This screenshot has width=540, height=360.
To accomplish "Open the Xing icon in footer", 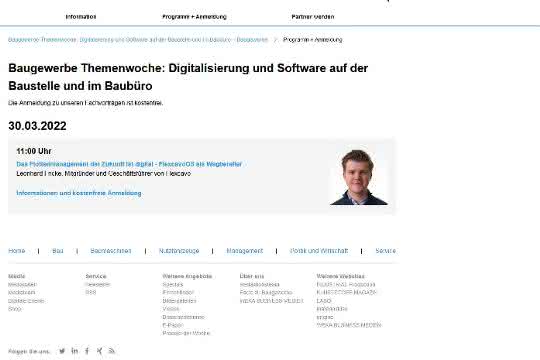I will click(100, 351).
